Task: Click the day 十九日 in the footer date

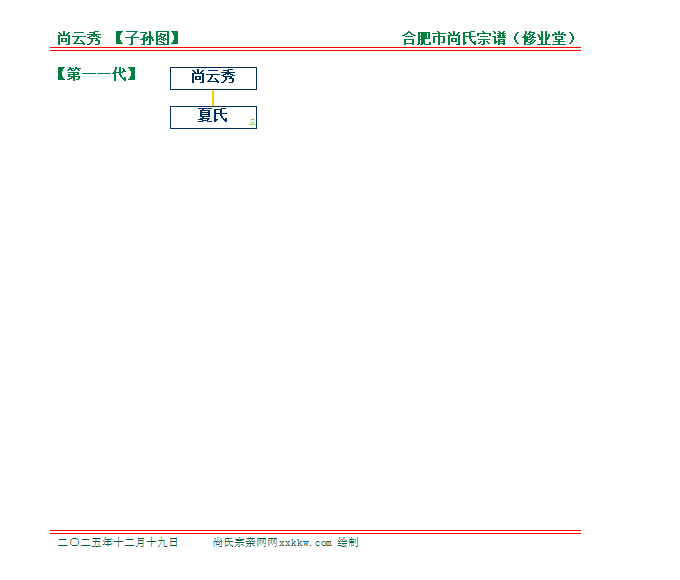Action: [162, 542]
